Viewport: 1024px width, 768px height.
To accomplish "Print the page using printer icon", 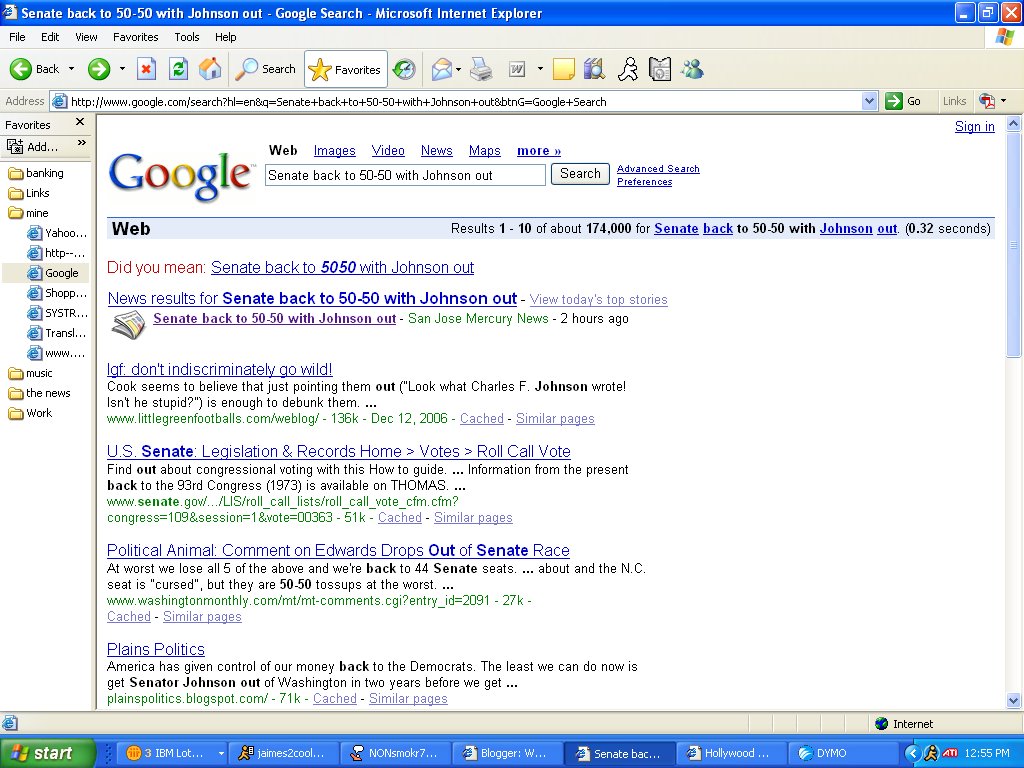I will (481, 69).
